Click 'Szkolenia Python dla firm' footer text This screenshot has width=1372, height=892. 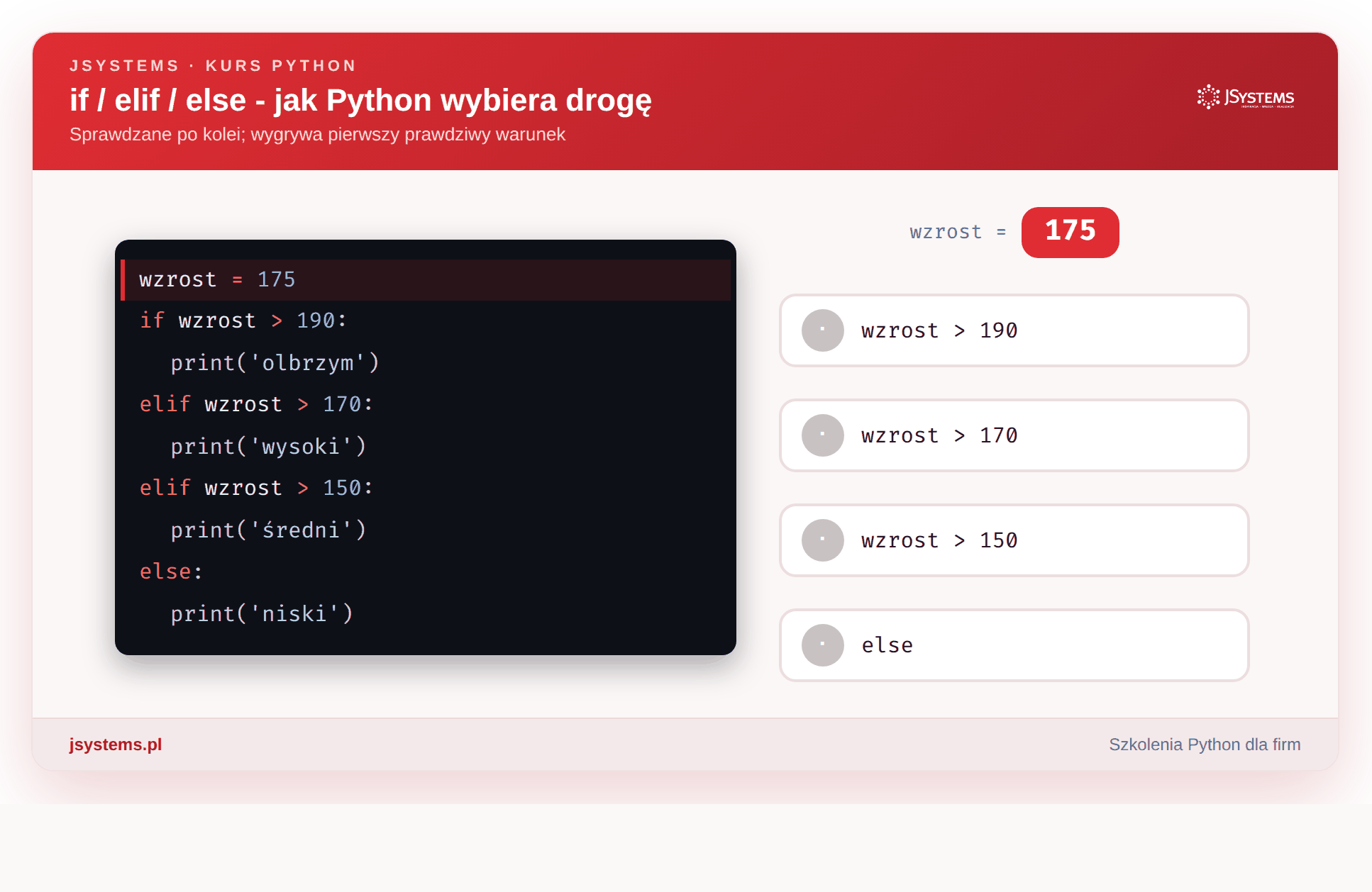(x=1205, y=745)
